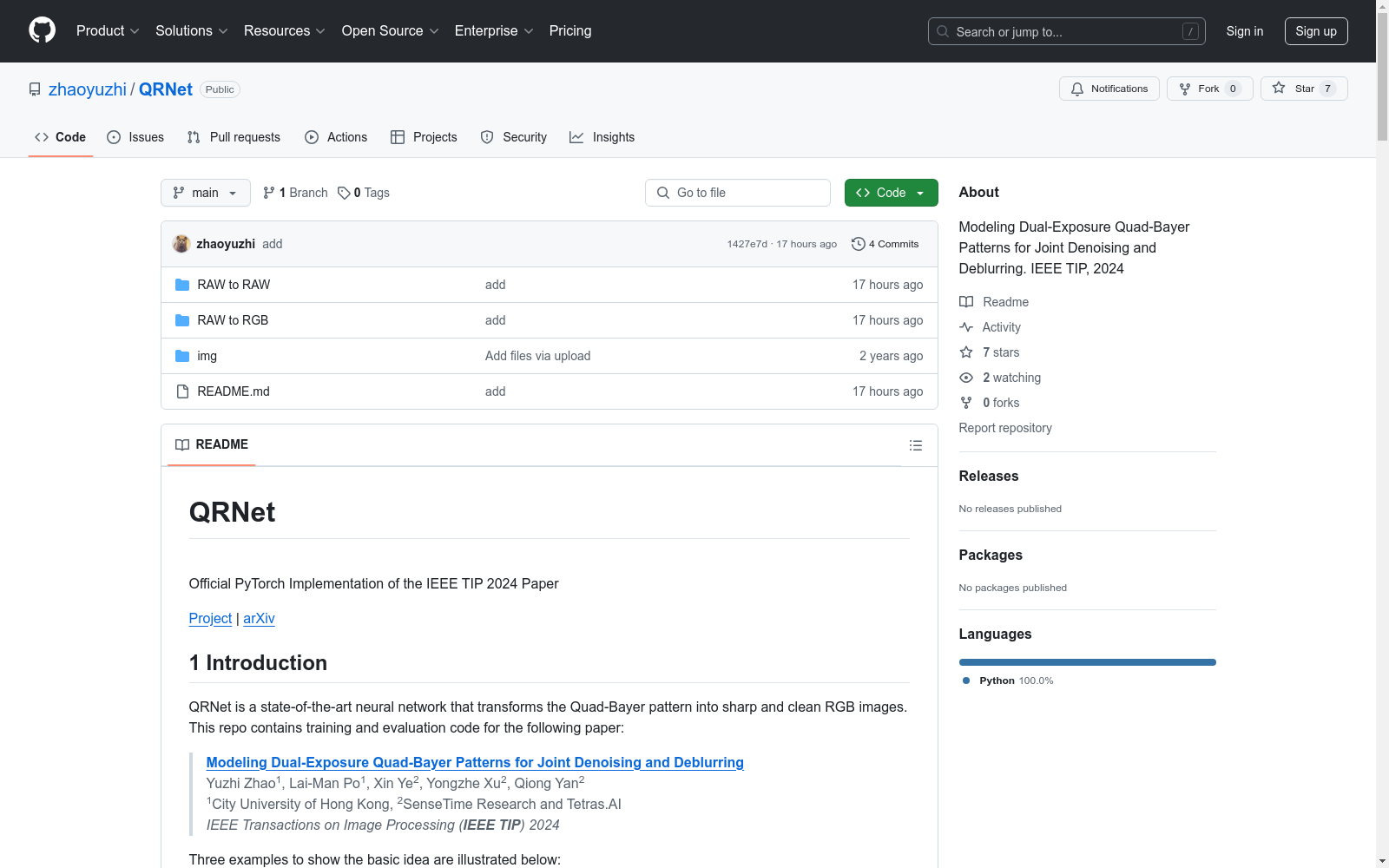1389x868 pixels.
Task: Open the QRNet repository name link
Action: pos(166,89)
